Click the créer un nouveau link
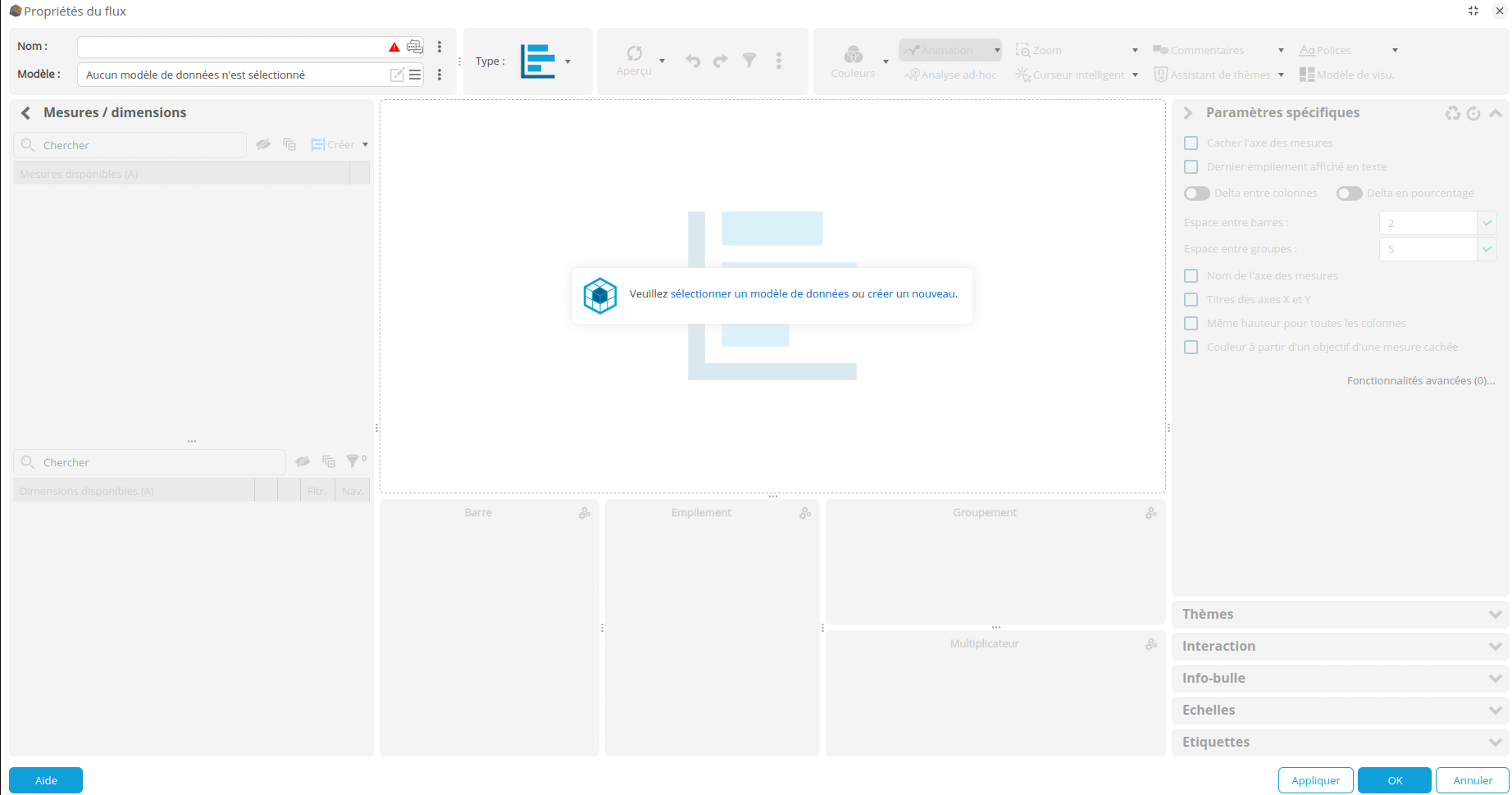1512x795 pixels. [911, 294]
